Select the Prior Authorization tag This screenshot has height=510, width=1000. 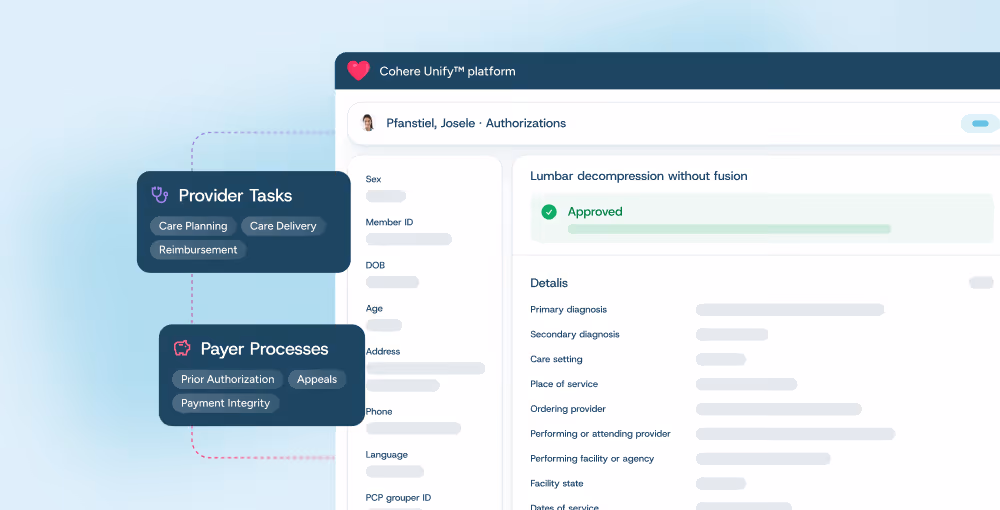[x=228, y=379]
